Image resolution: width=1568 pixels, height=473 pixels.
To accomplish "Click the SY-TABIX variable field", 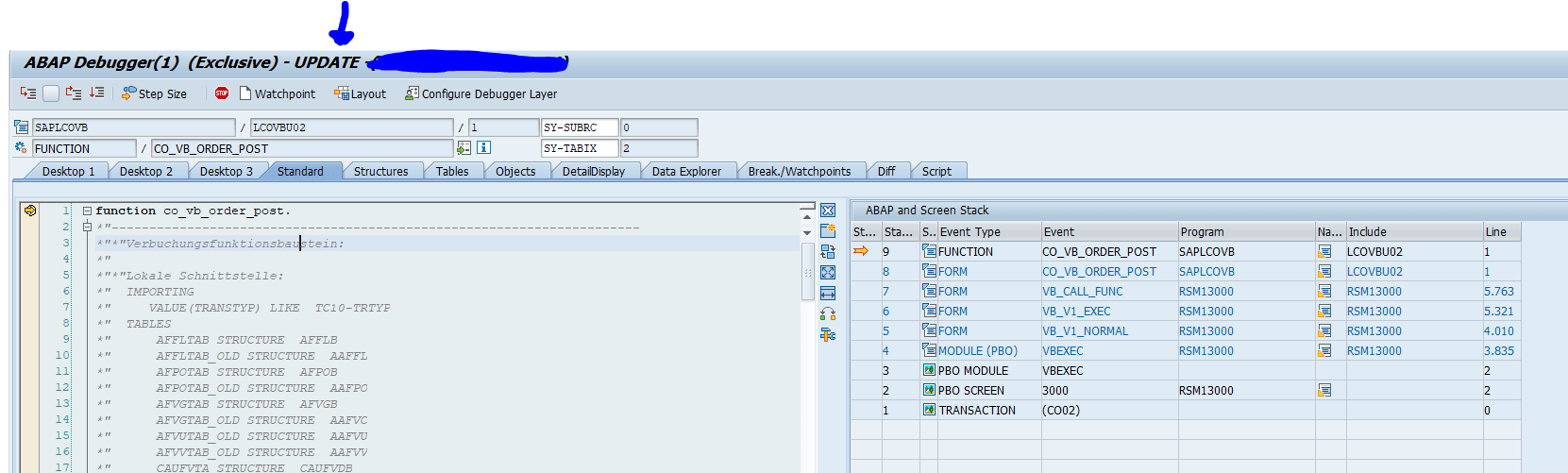I will (x=580, y=148).
